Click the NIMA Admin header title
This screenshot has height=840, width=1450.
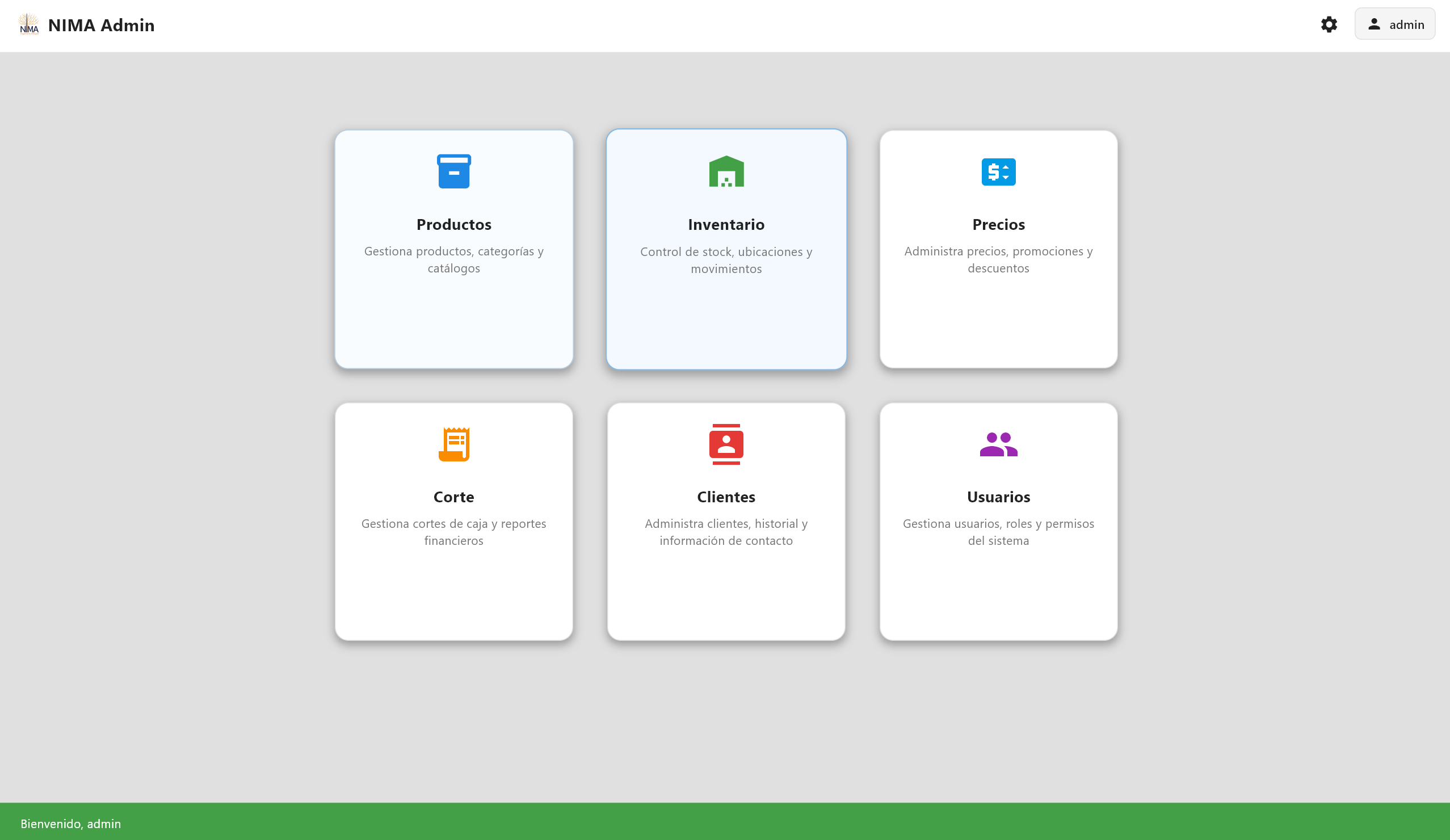click(101, 26)
